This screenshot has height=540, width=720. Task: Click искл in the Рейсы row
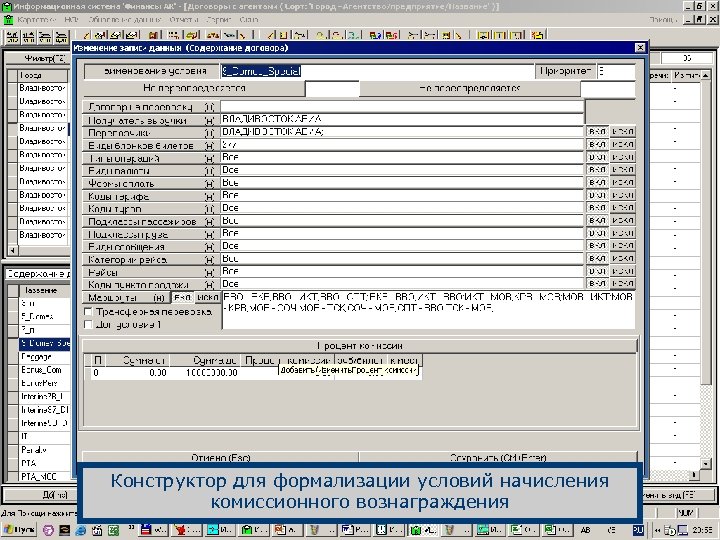tap(623, 271)
